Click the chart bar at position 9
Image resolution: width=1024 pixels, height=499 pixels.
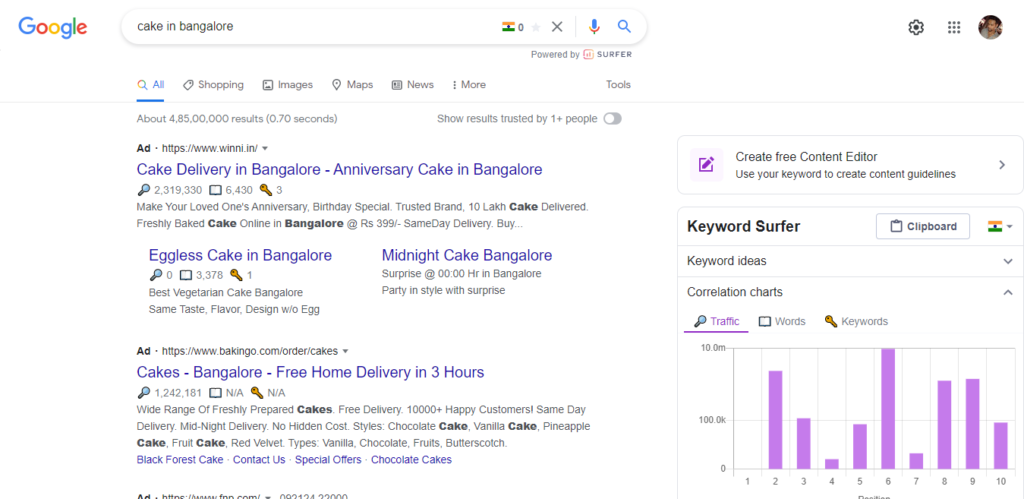972,424
